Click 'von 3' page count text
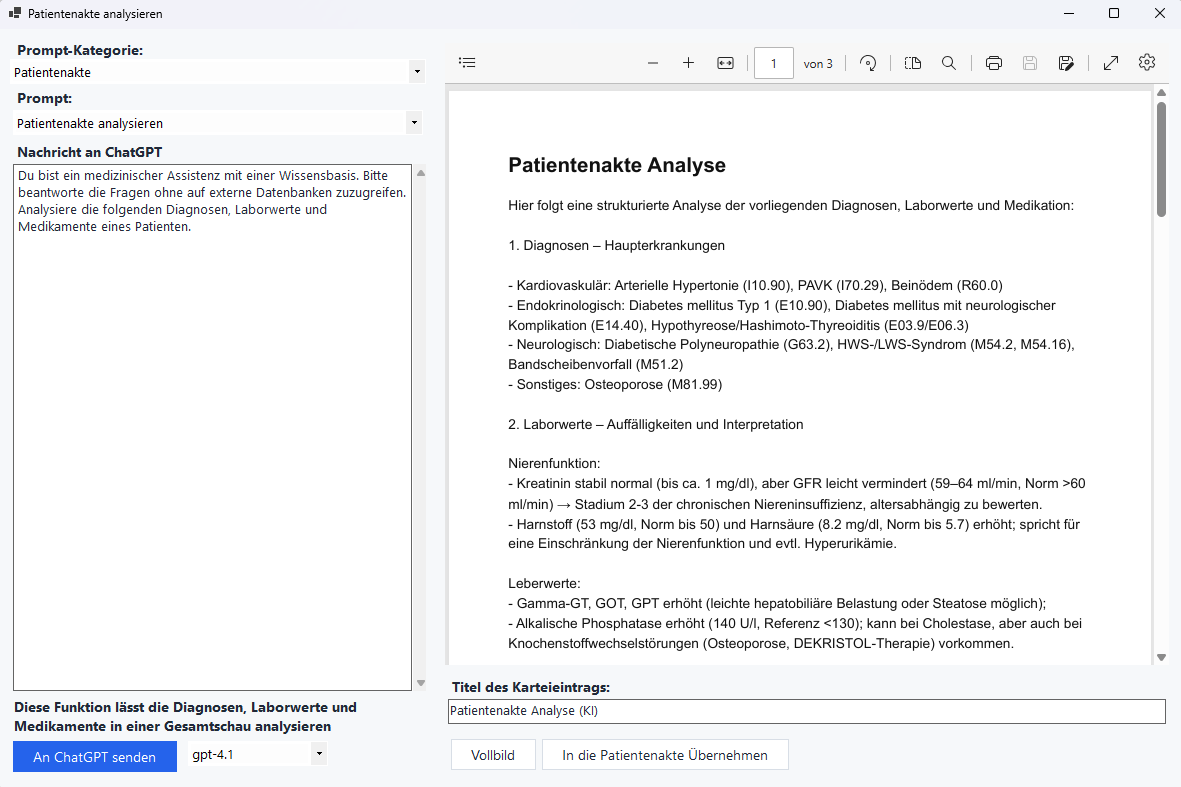 [x=818, y=64]
